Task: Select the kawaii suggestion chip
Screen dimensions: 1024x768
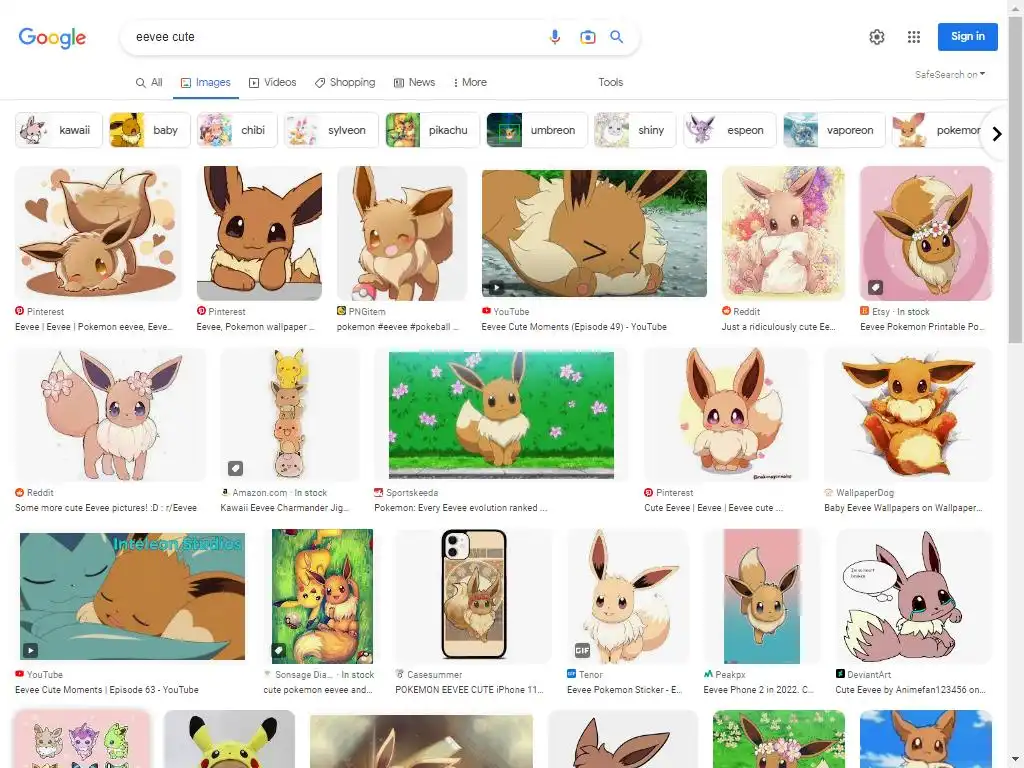Action: pos(59,130)
